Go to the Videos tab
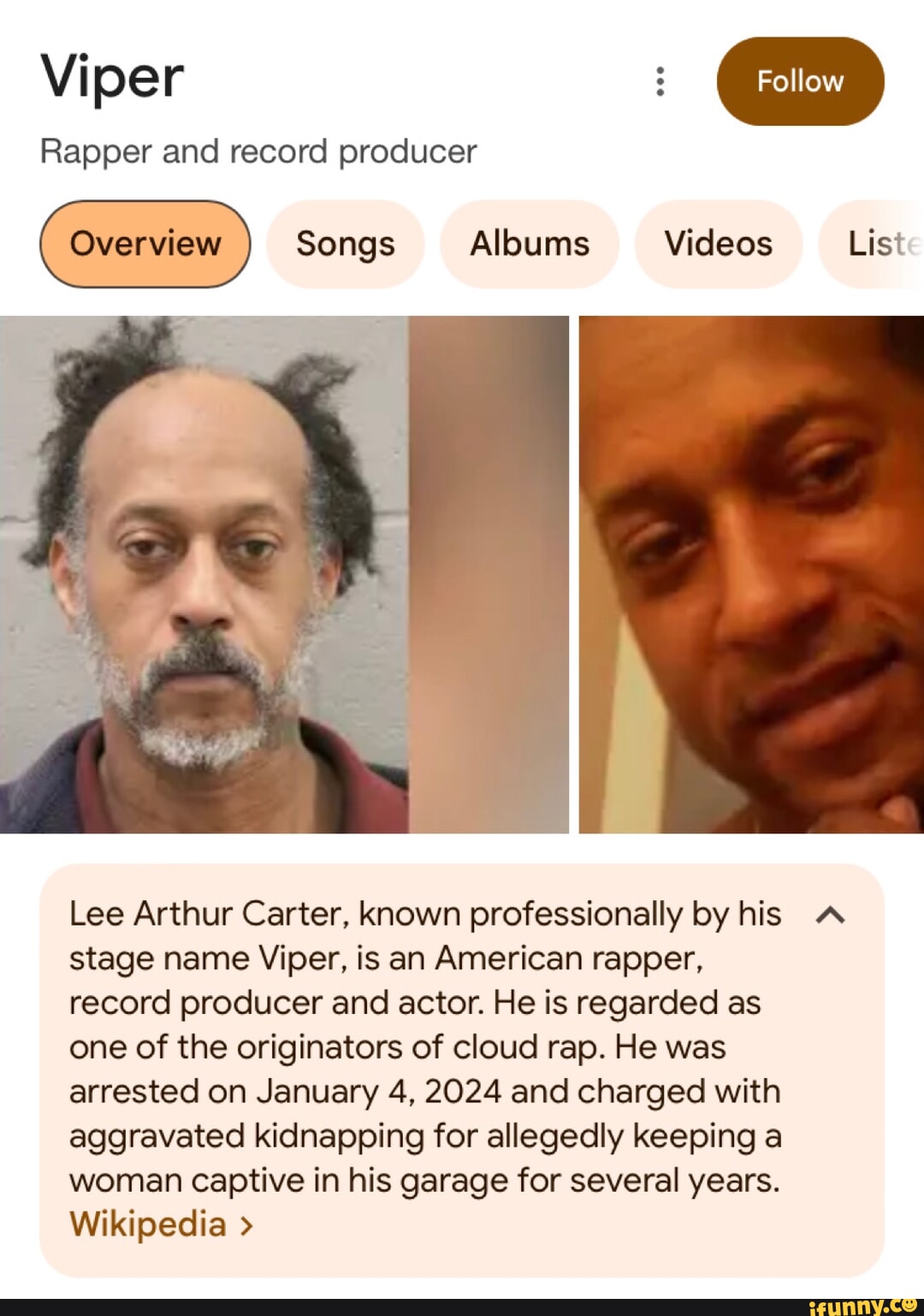Screen dimensions: 924x1316 pos(719,244)
